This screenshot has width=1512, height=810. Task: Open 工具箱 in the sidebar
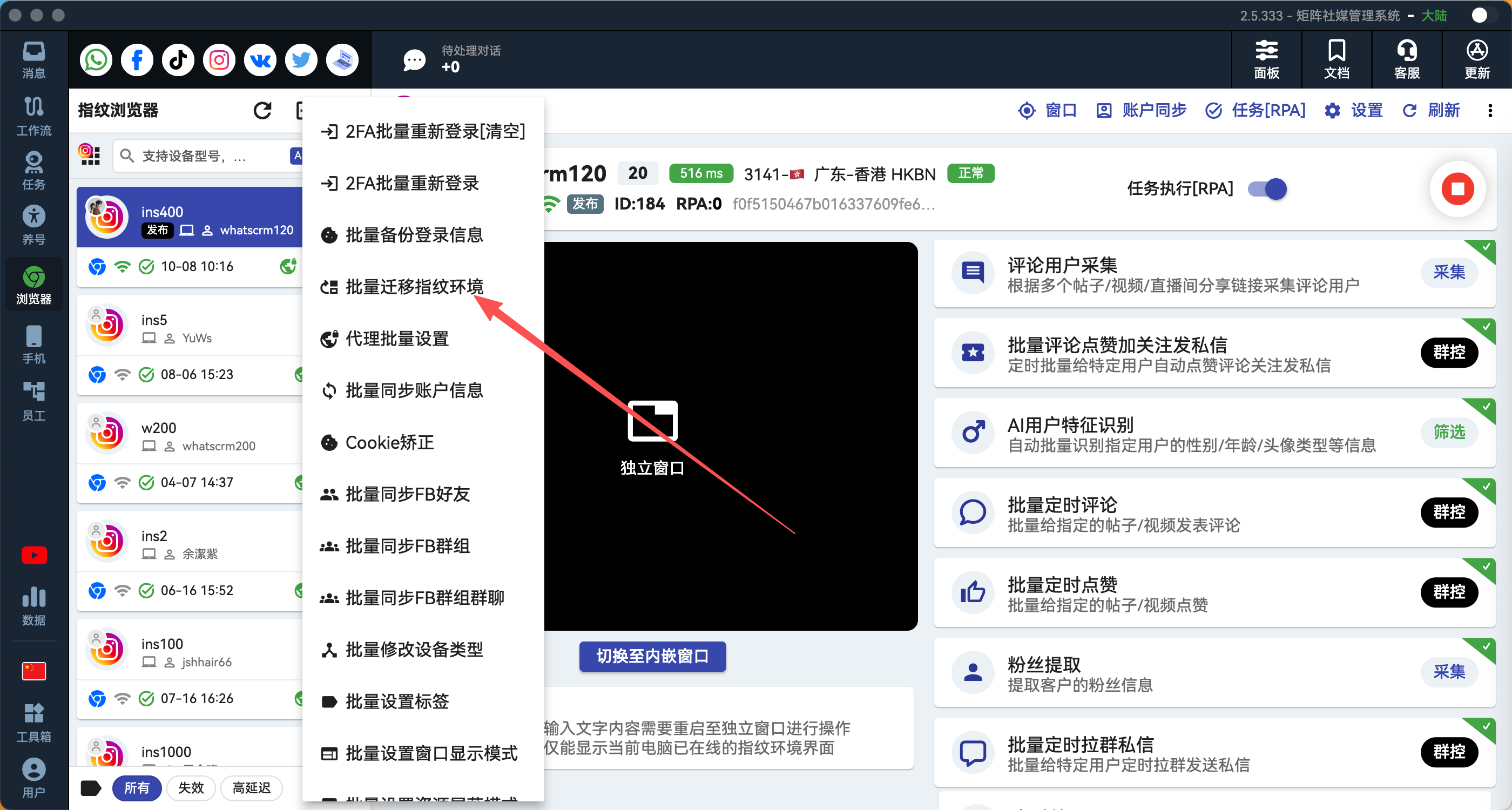(x=33, y=723)
